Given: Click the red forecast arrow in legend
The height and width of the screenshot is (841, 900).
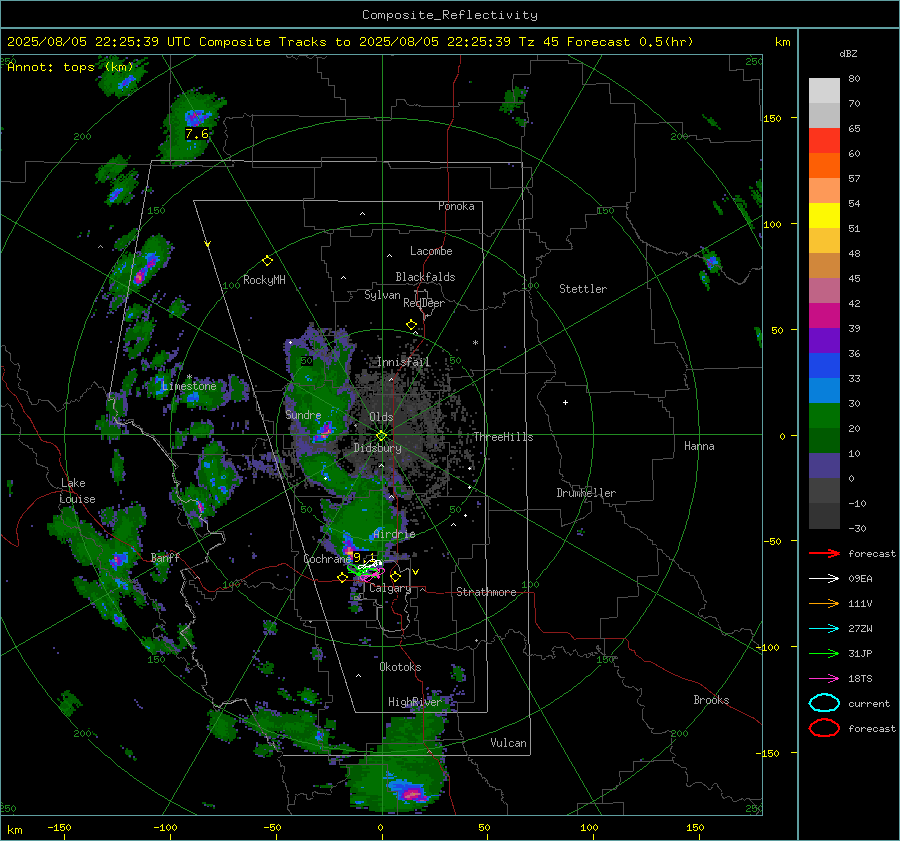Looking at the screenshot, I should [824, 553].
